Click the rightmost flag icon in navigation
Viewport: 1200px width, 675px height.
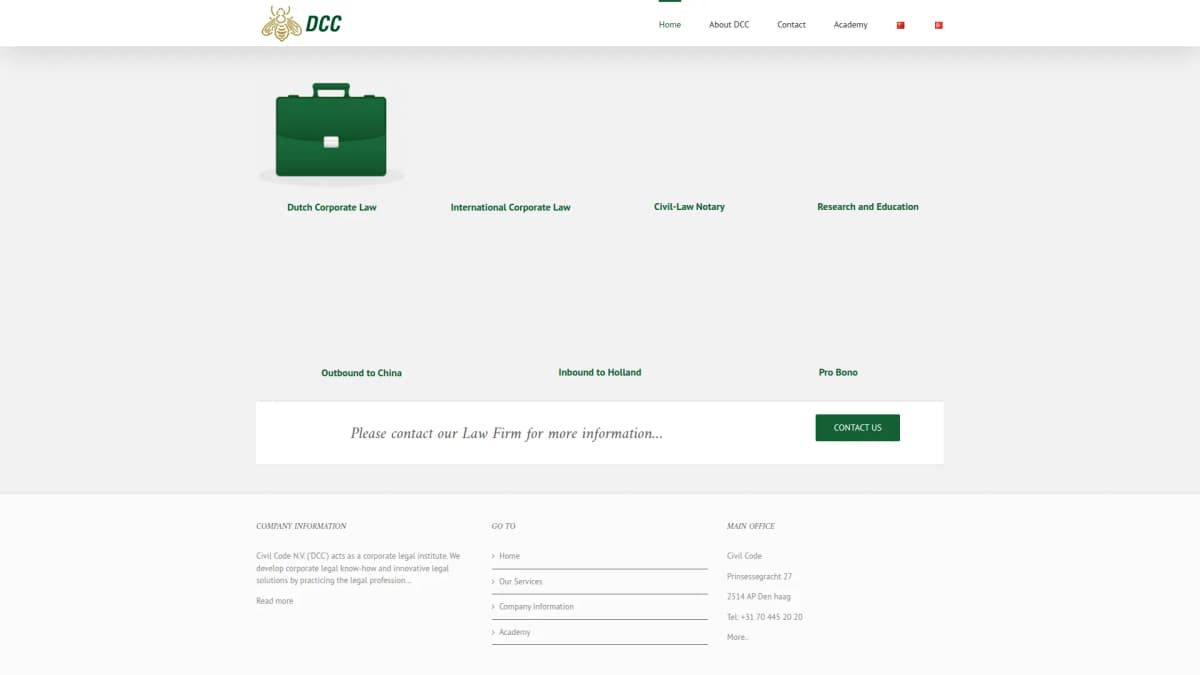pyautogui.click(x=938, y=25)
